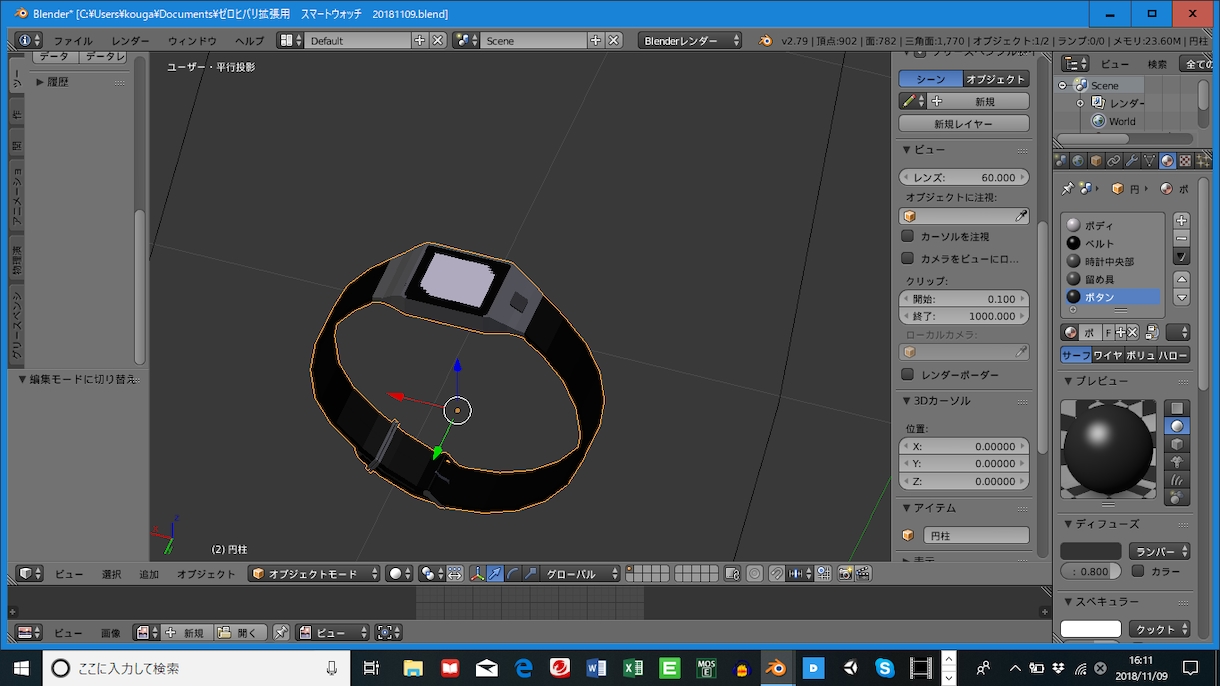This screenshot has width=1220, height=686.
Task: Select the cube preview shape icon
Action: (x=1178, y=444)
